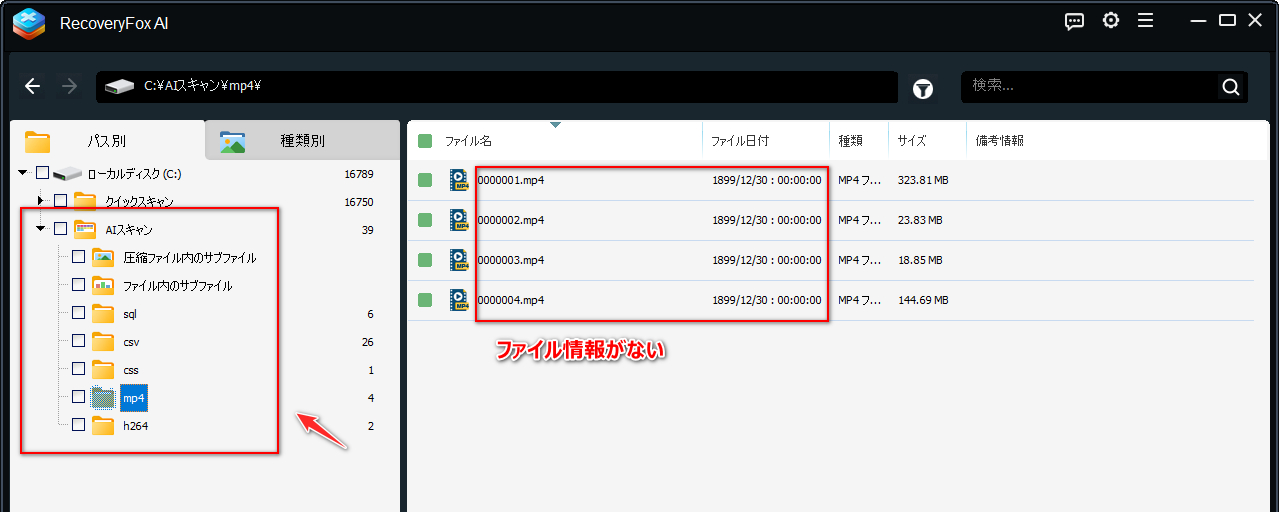Viewport: 1279px width, 512px height.
Task: Collapse the ローカルディスク (C:) tree node
Action: point(23,173)
